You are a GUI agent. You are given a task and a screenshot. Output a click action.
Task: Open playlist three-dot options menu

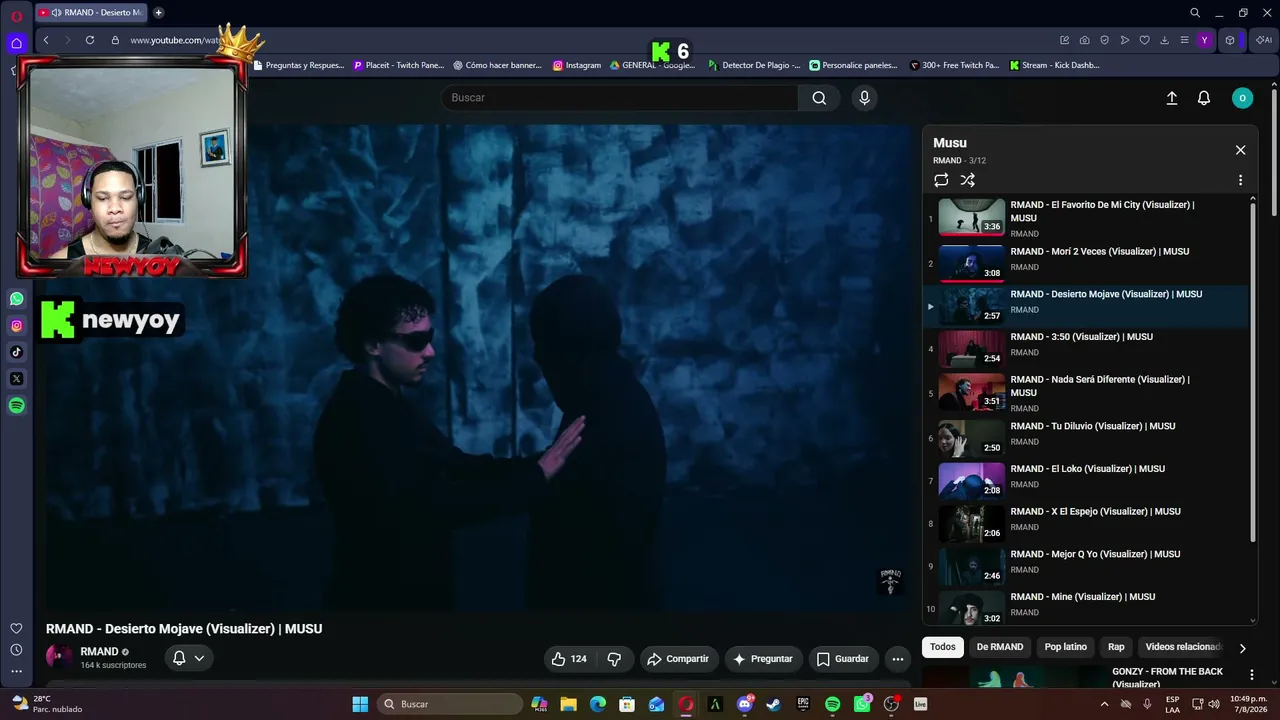tap(1240, 181)
